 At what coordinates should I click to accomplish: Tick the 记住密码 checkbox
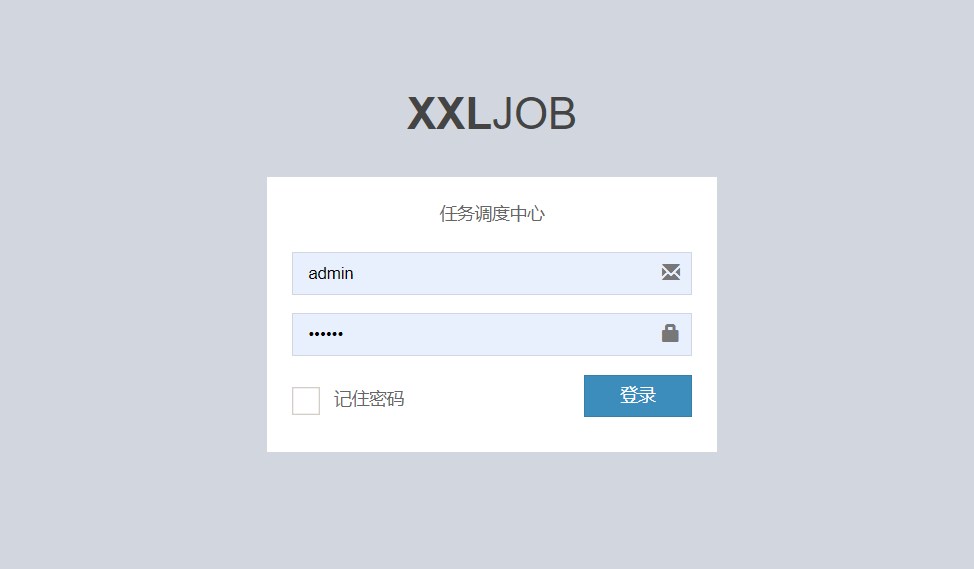click(x=306, y=401)
